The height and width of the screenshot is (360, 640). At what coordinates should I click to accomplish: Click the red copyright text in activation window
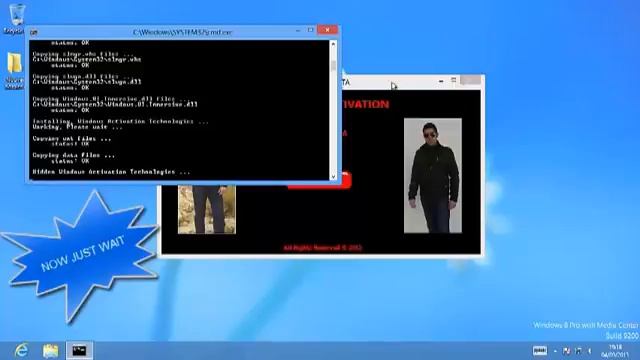[323, 248]
